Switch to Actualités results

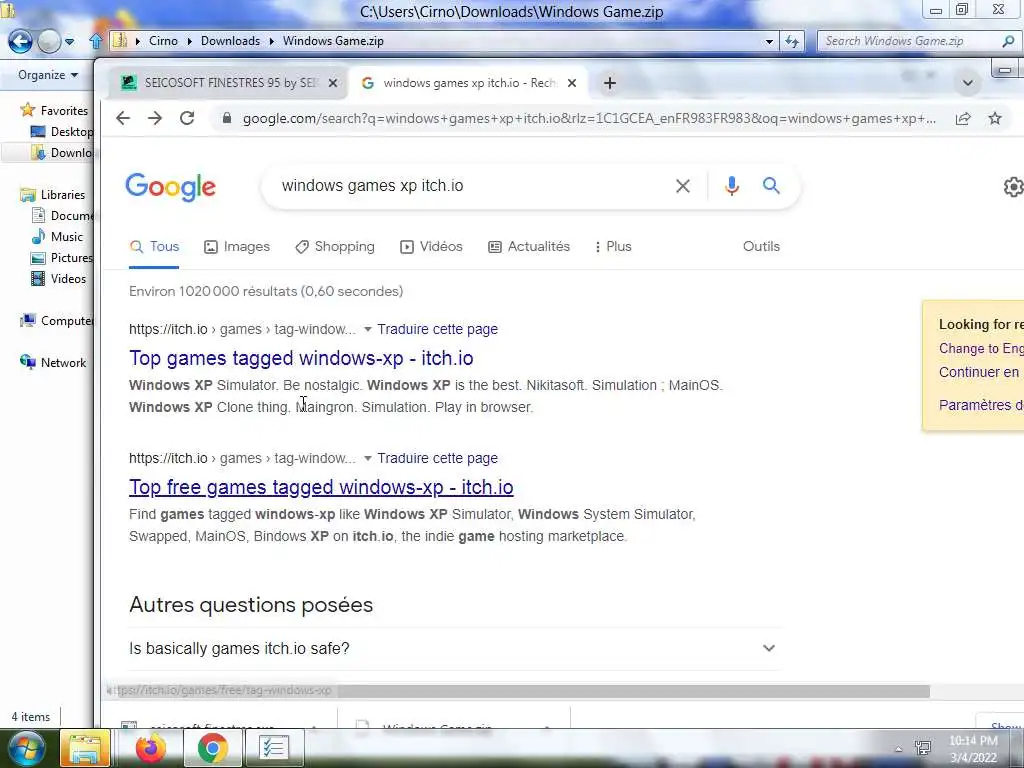(x=529, y=247)
